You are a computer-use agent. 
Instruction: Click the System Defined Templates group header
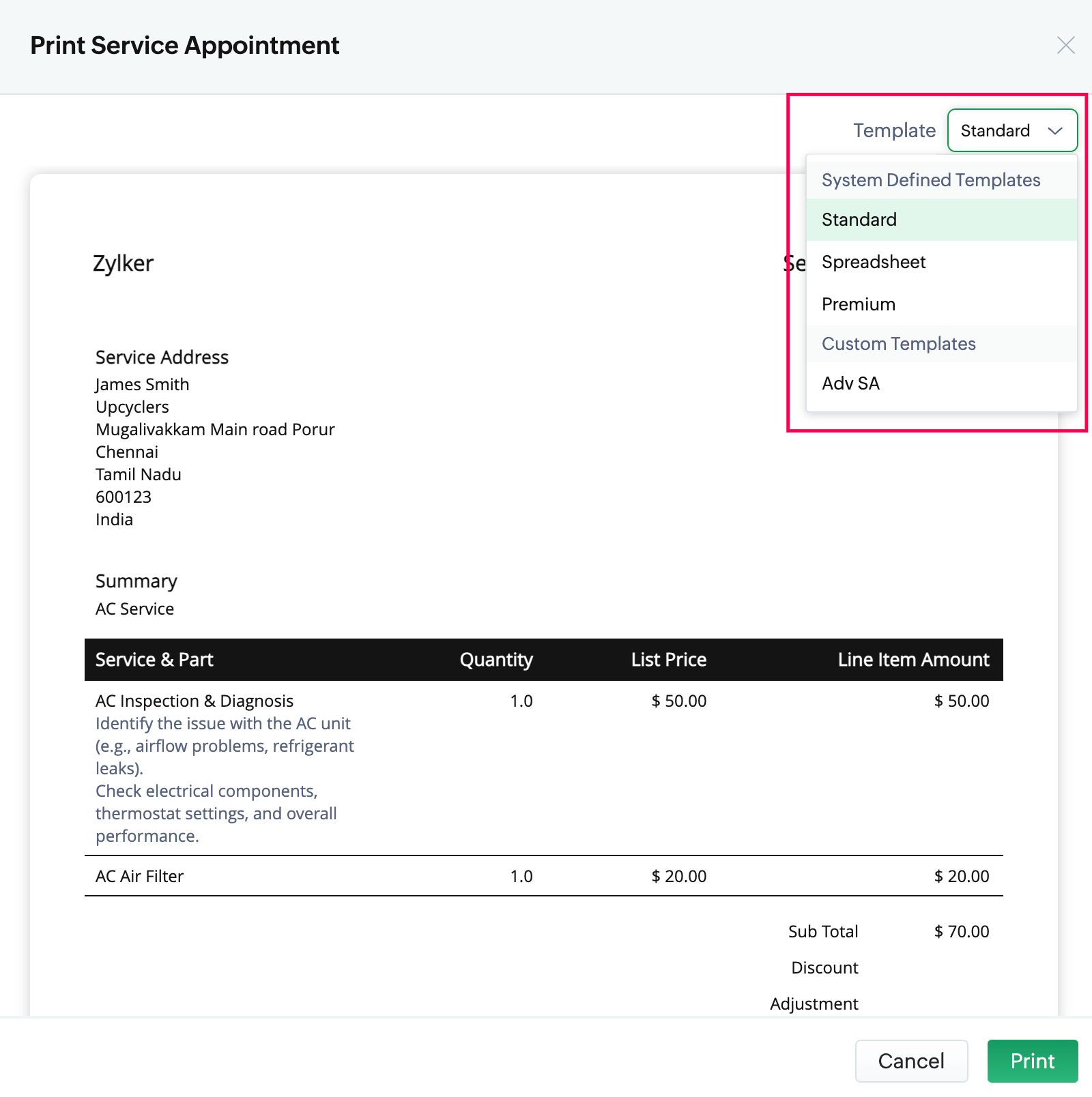[930, 180]
